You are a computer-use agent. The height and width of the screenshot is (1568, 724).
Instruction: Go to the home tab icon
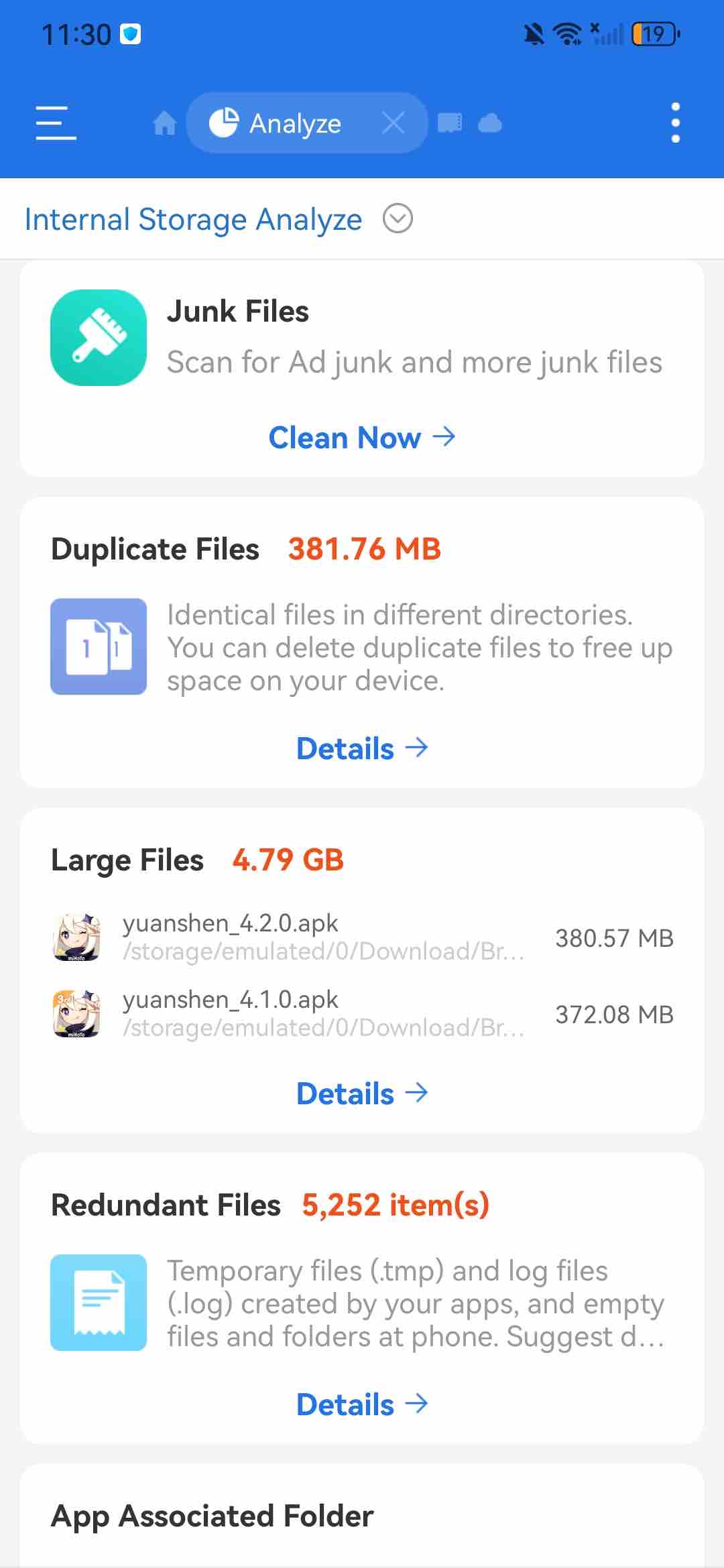point(164,123)
